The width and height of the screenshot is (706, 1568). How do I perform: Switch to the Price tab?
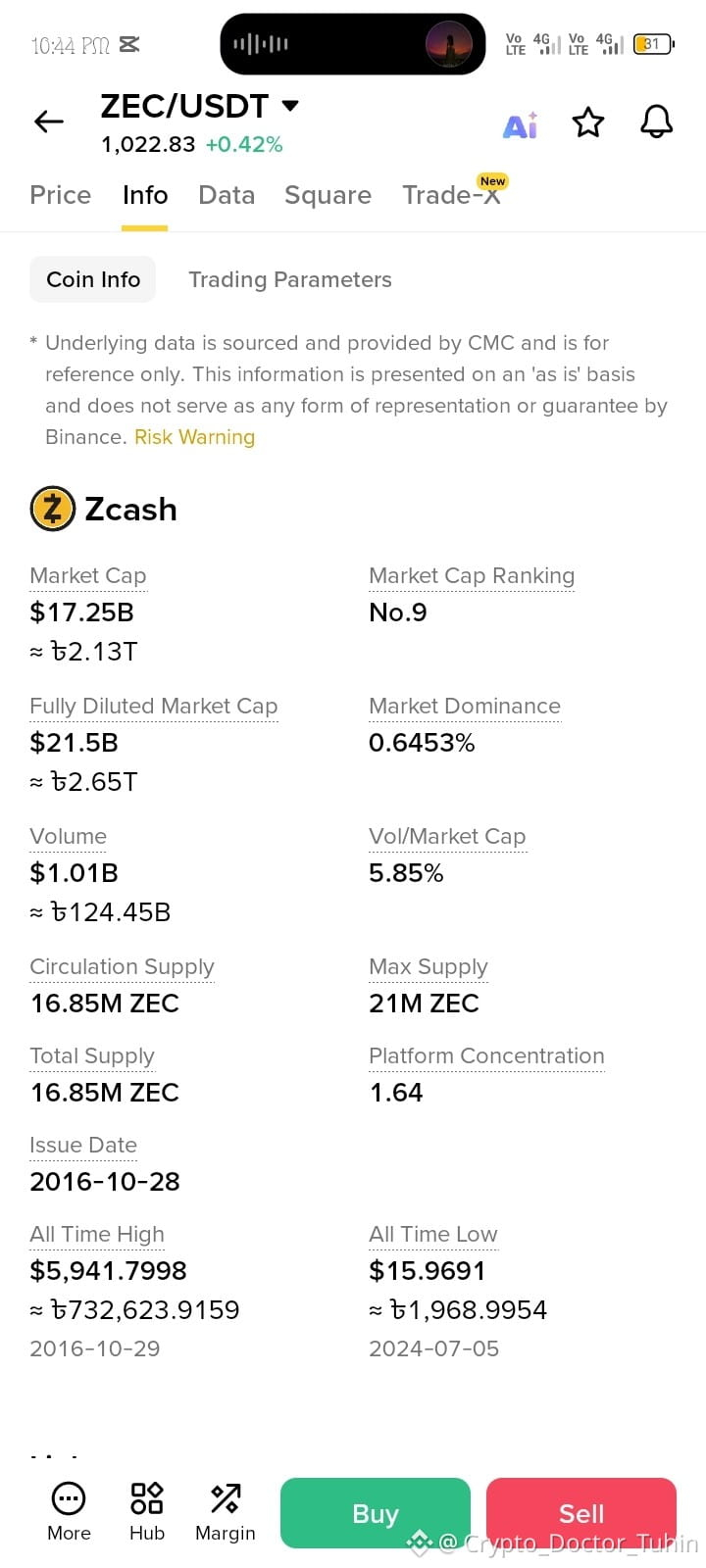click(61, 195)
